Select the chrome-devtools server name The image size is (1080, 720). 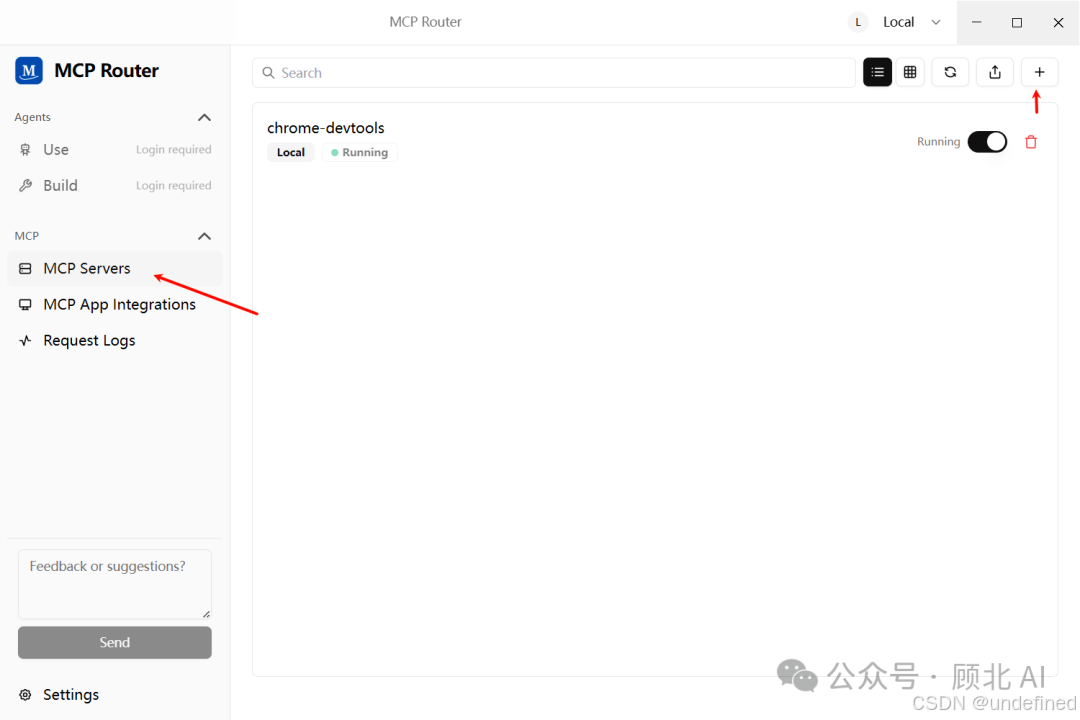(326, 128)
